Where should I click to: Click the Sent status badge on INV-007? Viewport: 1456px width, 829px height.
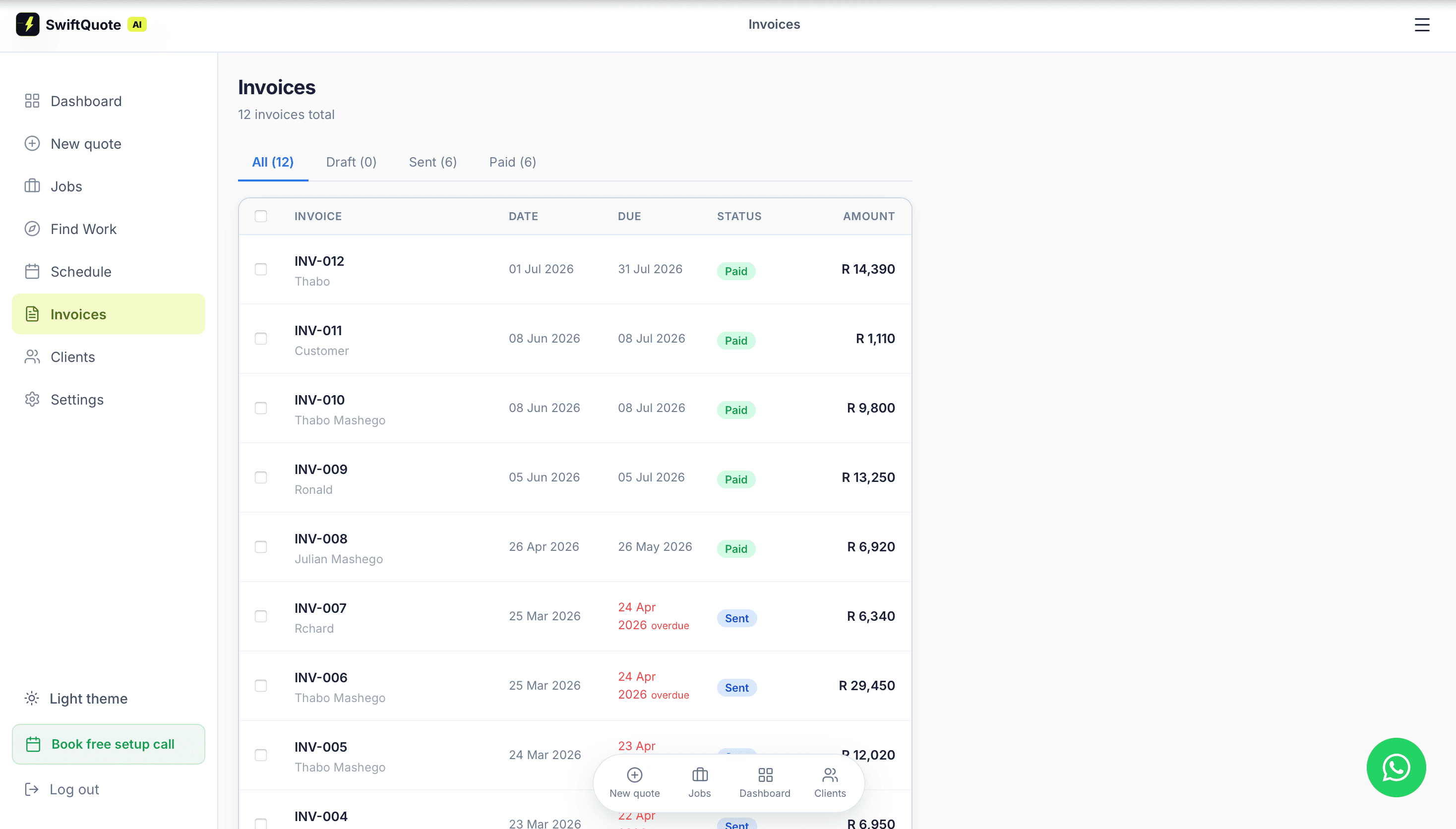click(x=736, y=618)
